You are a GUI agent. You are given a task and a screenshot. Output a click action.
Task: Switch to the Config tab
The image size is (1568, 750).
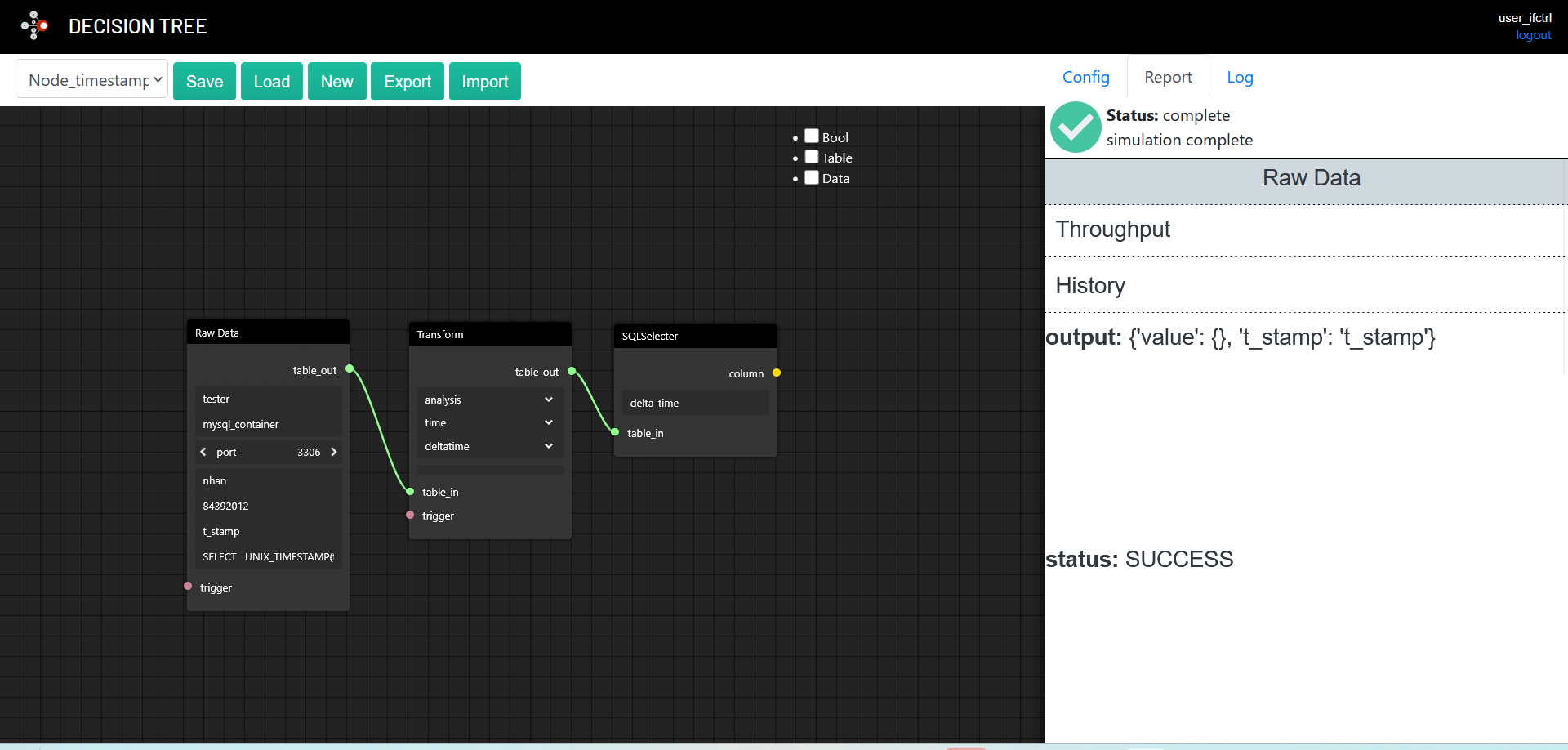pyautogui.click(x=1085, y=77)
